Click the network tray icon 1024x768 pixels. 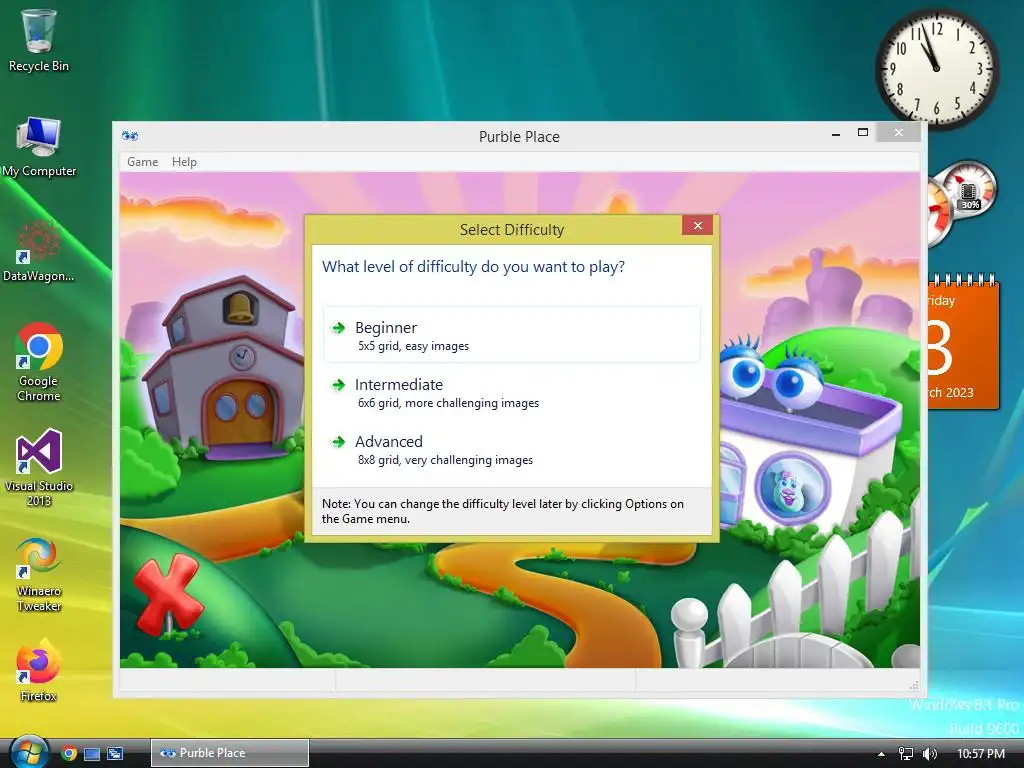pos(905,754)
